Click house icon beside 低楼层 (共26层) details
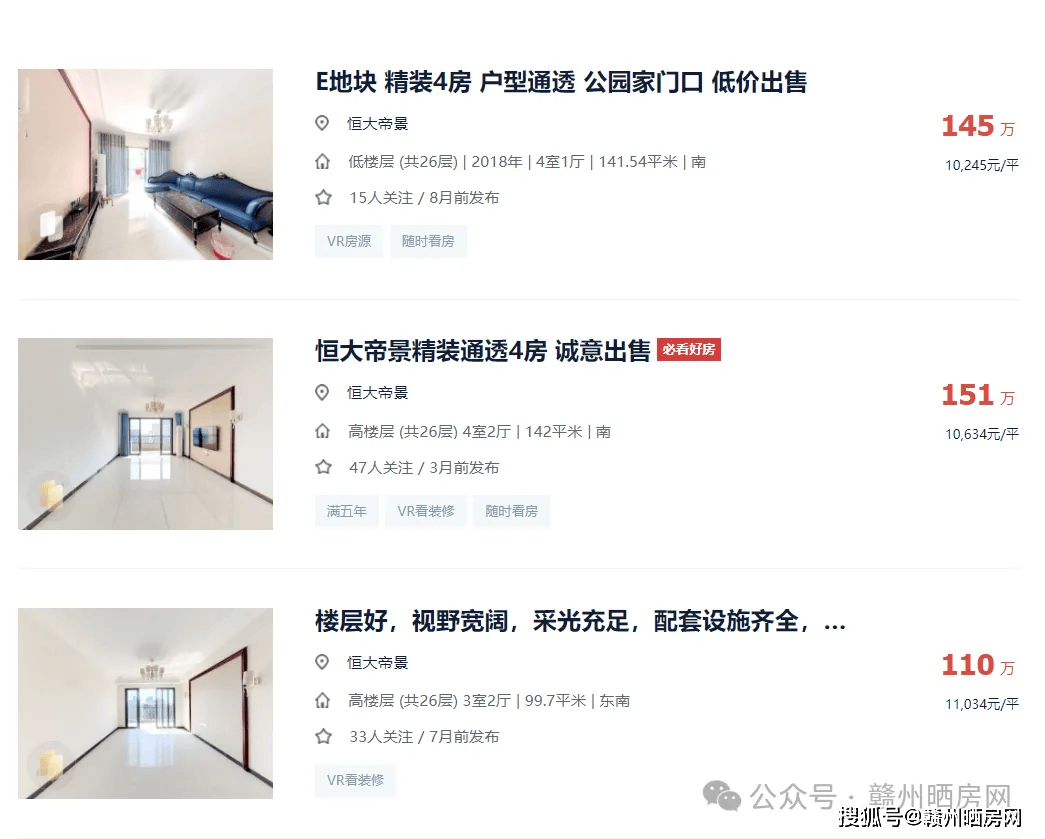1045x839 pixels. coord(323,161)
